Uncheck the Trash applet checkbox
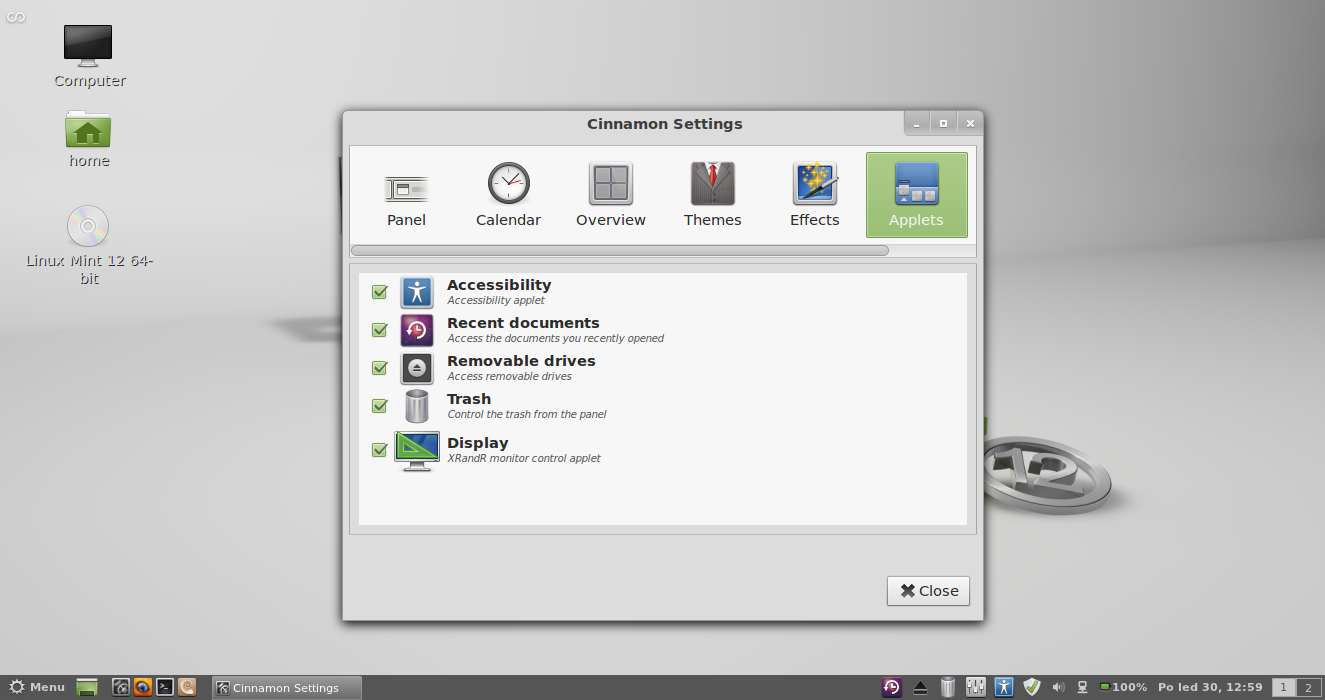This screenshot has width=1325, height=700. point(379,406)
